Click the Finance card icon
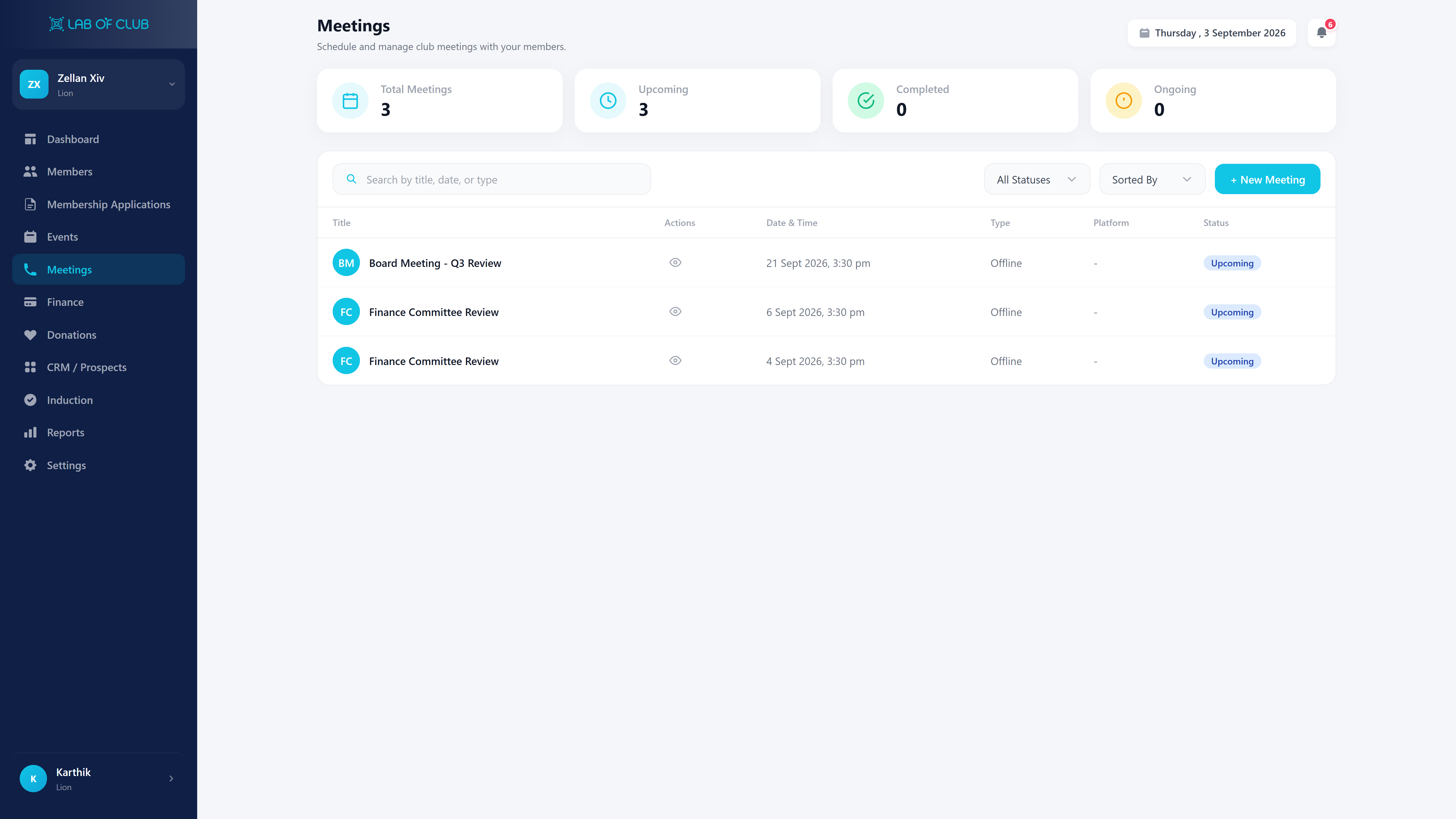The height and width of the screenshot is (819, 1456). pos(31,302)
